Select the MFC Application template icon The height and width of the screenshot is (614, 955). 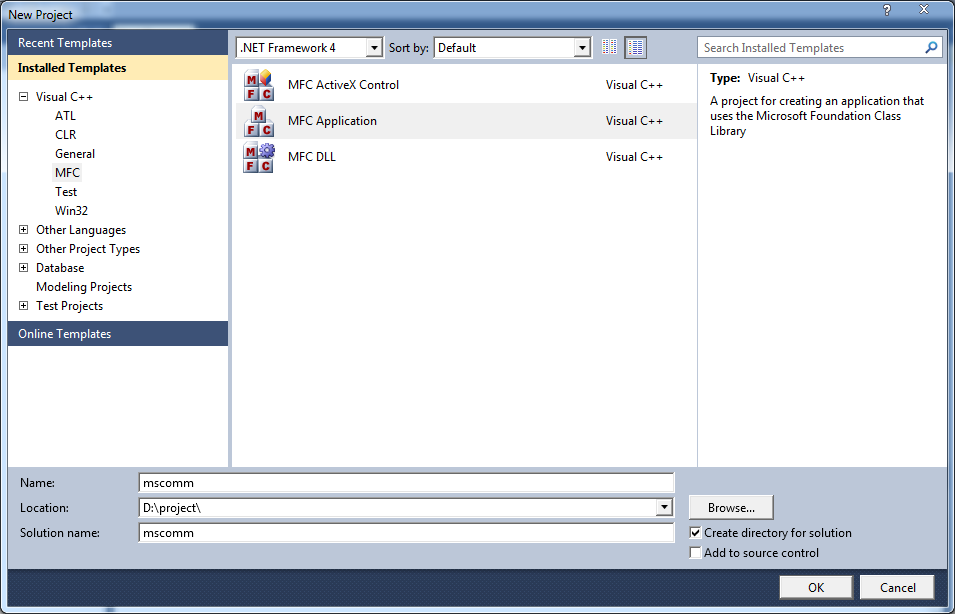(259, 121)
